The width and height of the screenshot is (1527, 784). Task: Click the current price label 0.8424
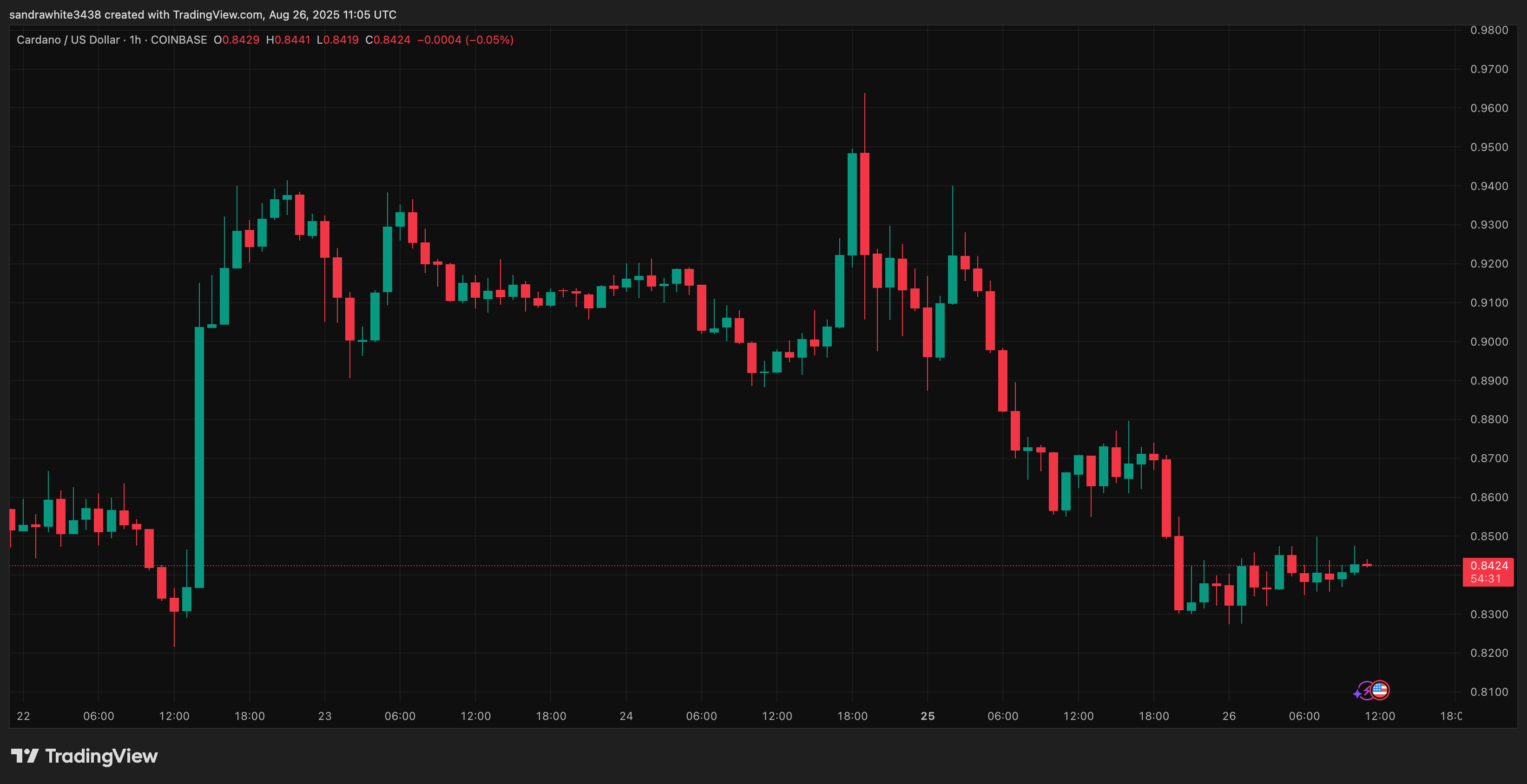(x=1488, y=565)
